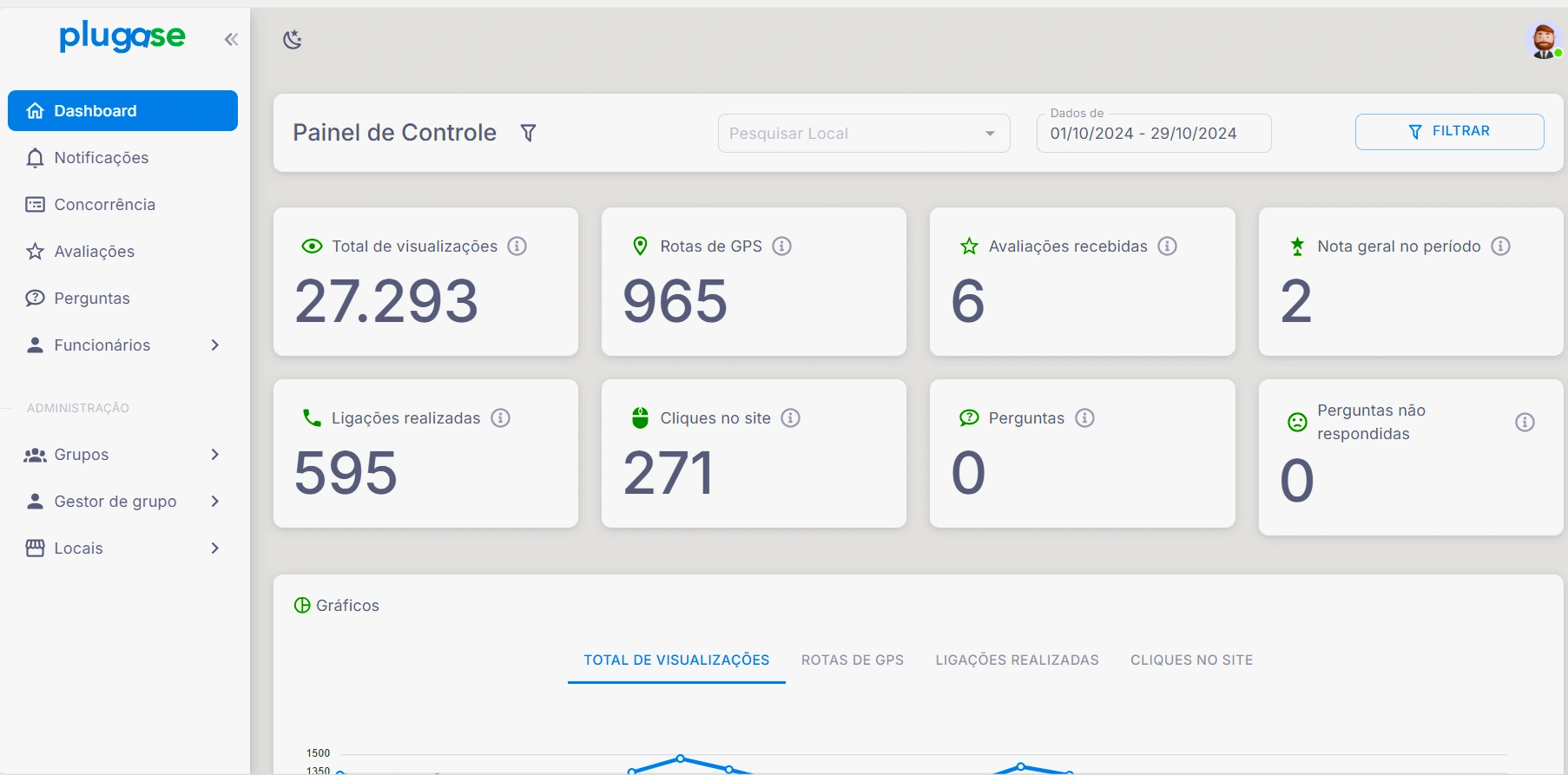This screenshot has width=1568, height=775.
Task: Click the date range field Dados de
Action: click(x=1153, y=134)
